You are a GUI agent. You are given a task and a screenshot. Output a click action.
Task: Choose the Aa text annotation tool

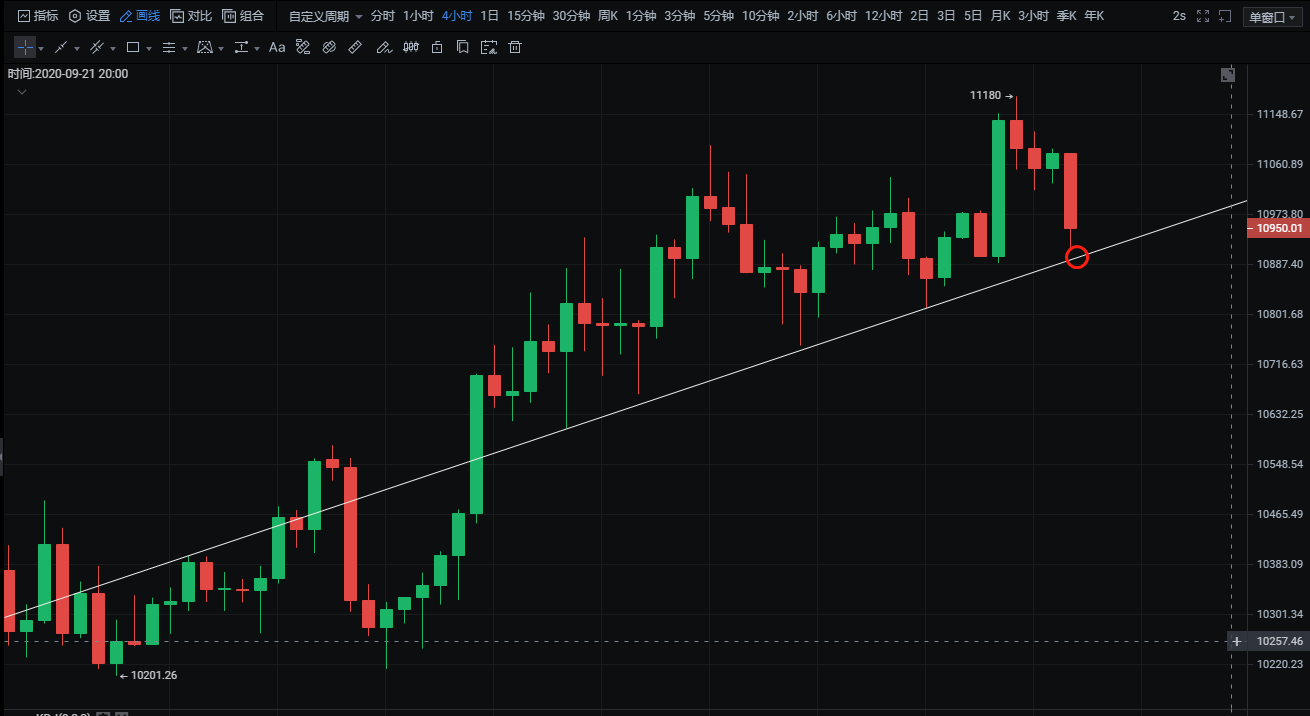pos(277,47)
